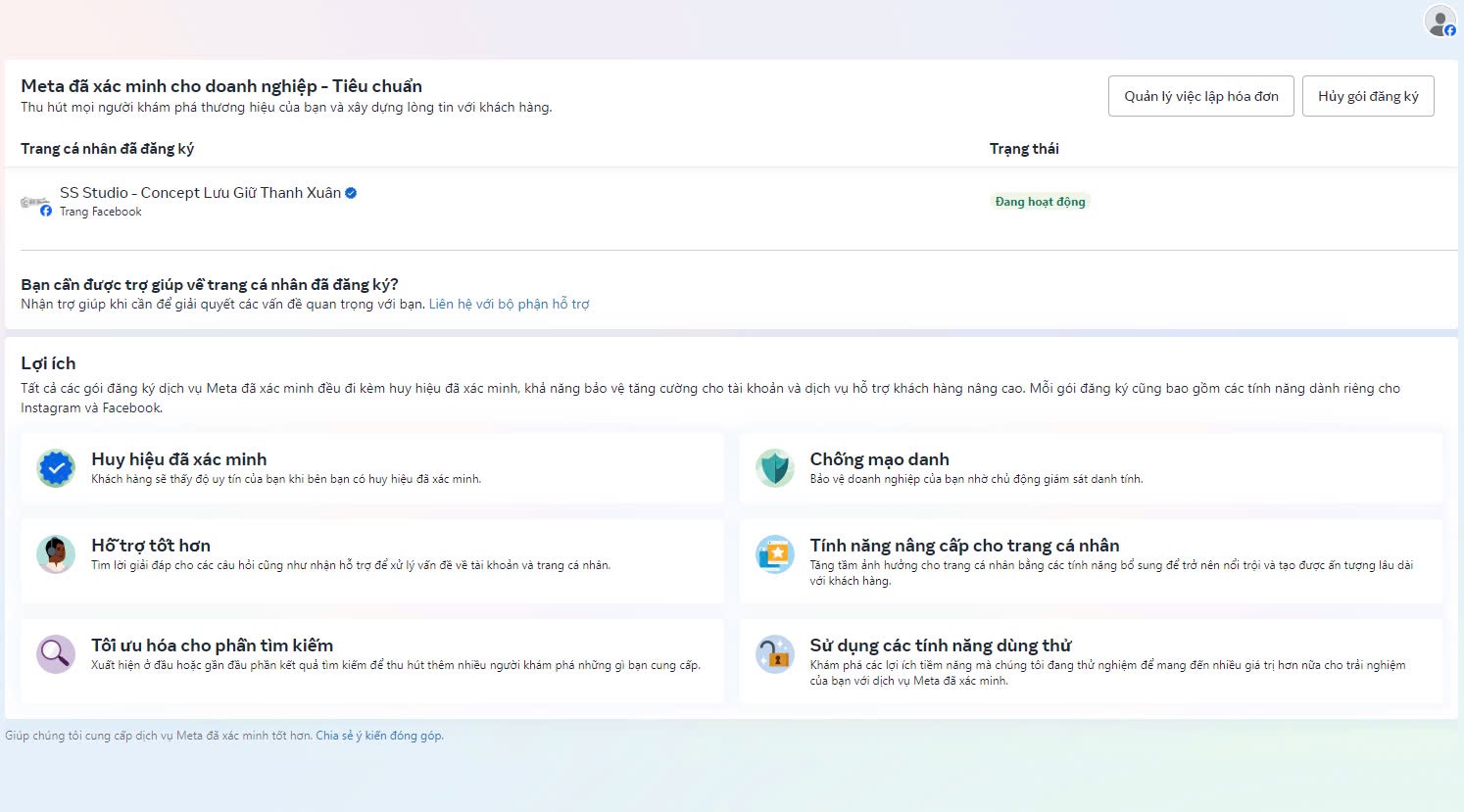
Task: Open Chia sẻ ý kiến đóng góp link
Action: pos(379,736)
